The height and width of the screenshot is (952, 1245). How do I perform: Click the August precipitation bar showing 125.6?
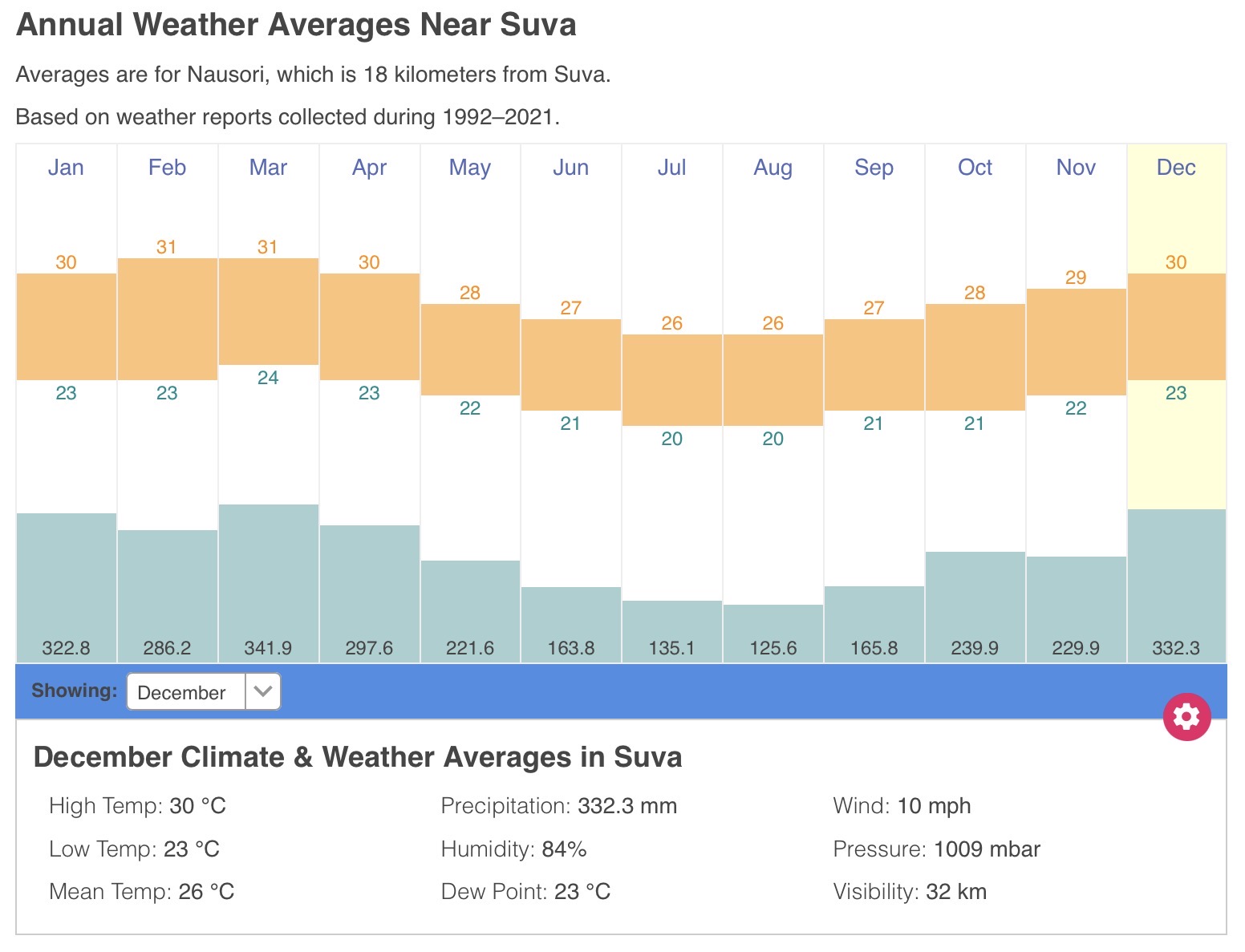(x=773, y=632)
